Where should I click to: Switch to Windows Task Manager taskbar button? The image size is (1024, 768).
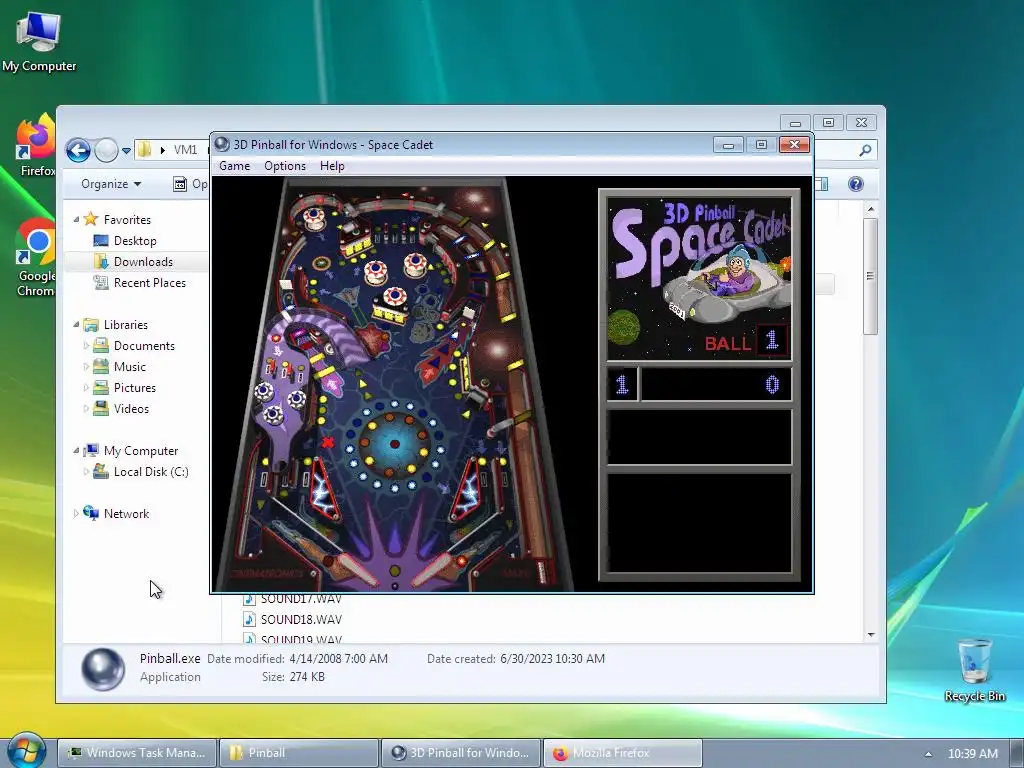coord(136,753)
